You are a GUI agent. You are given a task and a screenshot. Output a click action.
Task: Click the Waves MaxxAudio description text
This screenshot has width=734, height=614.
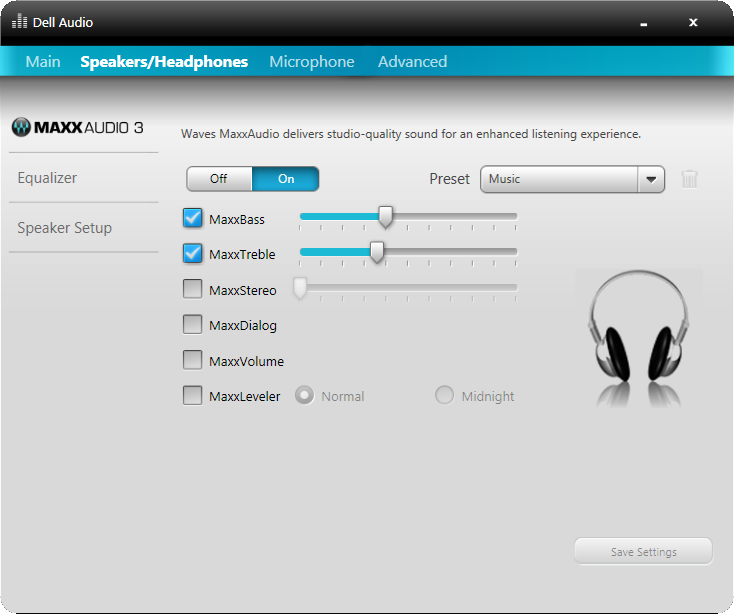(411, 134)
